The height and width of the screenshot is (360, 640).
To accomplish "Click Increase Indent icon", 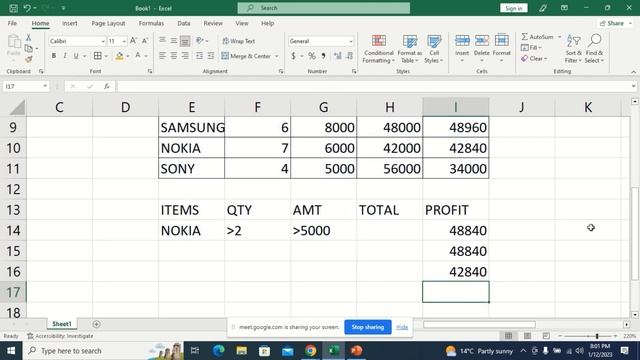I will [x=211, y=56].
